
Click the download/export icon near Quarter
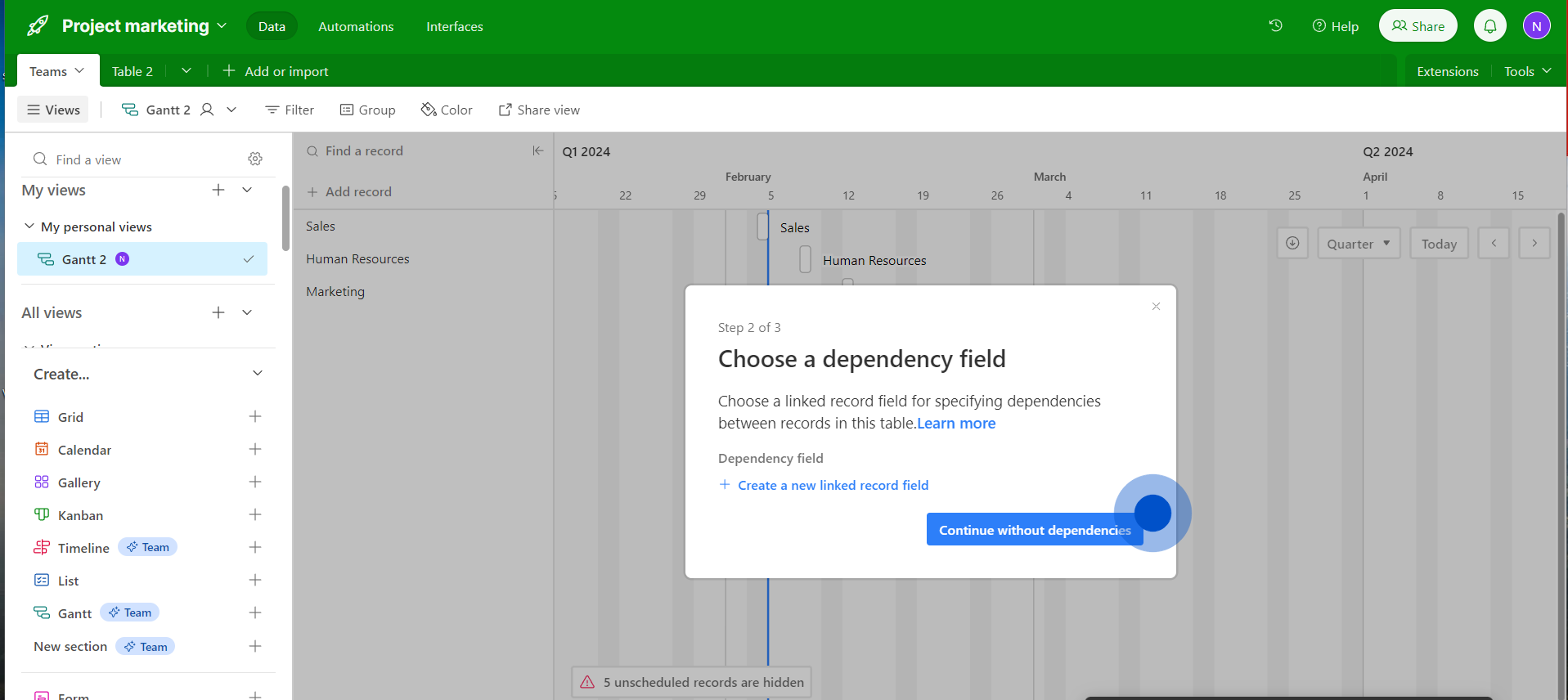pyautogui.click(x=1292, y=243)
